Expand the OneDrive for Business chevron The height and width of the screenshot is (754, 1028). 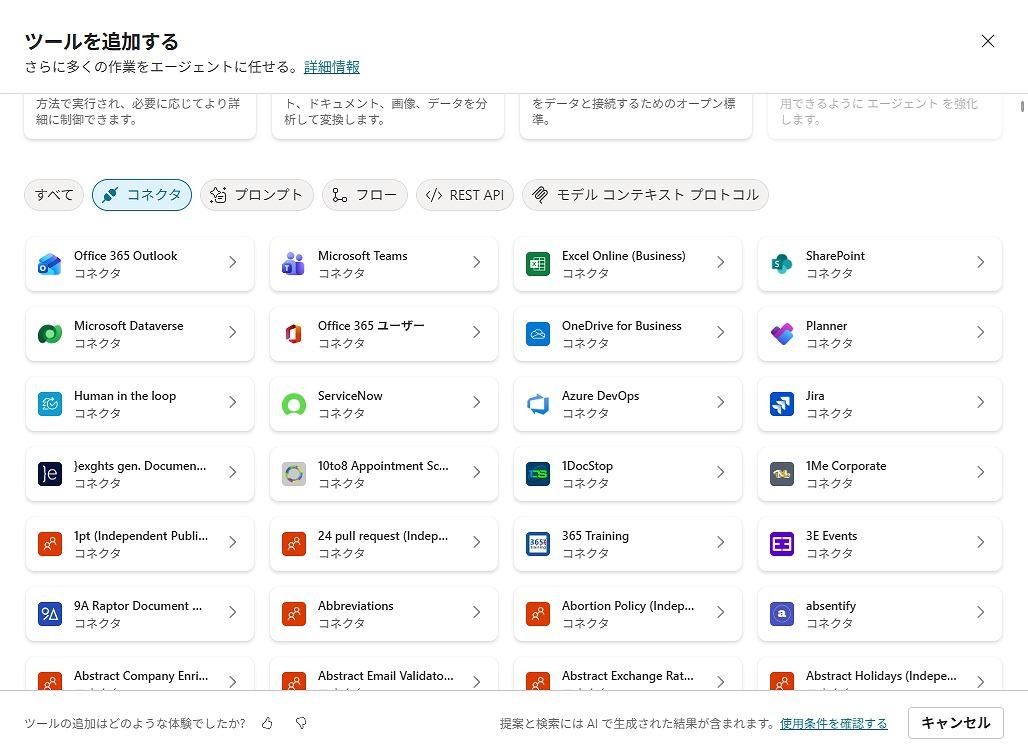click(720, 332)
